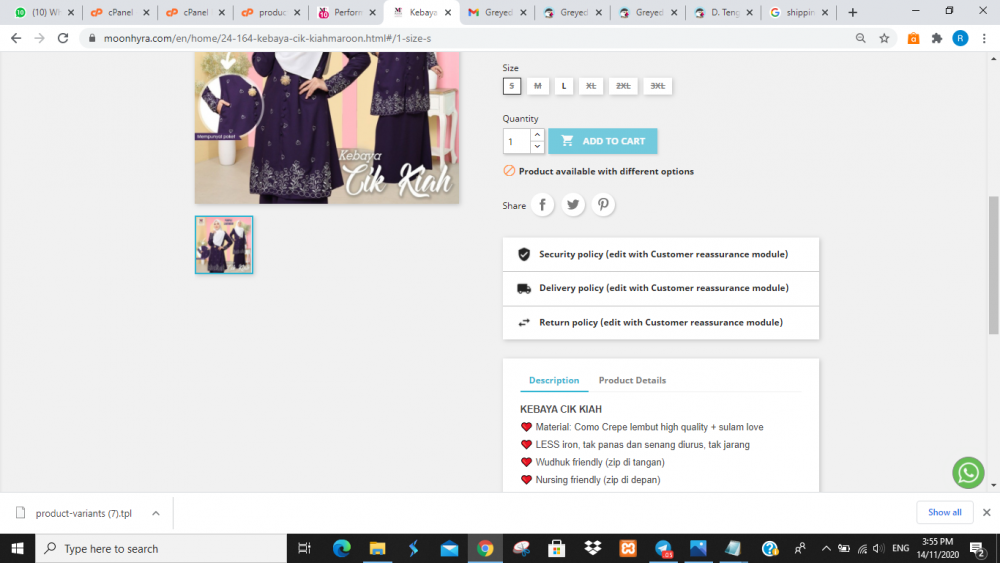1000x563 pixels.
Task: Select the product thumbnail image
Action: 224,245
